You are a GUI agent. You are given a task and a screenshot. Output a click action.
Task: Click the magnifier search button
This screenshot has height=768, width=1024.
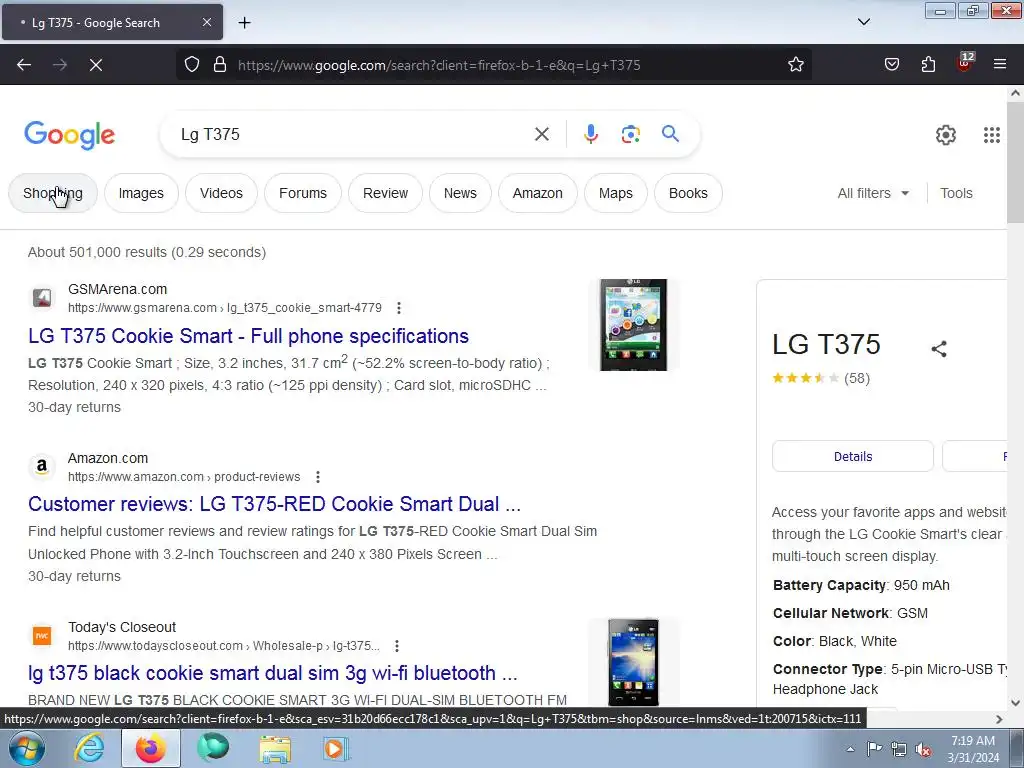click(670, 134)
